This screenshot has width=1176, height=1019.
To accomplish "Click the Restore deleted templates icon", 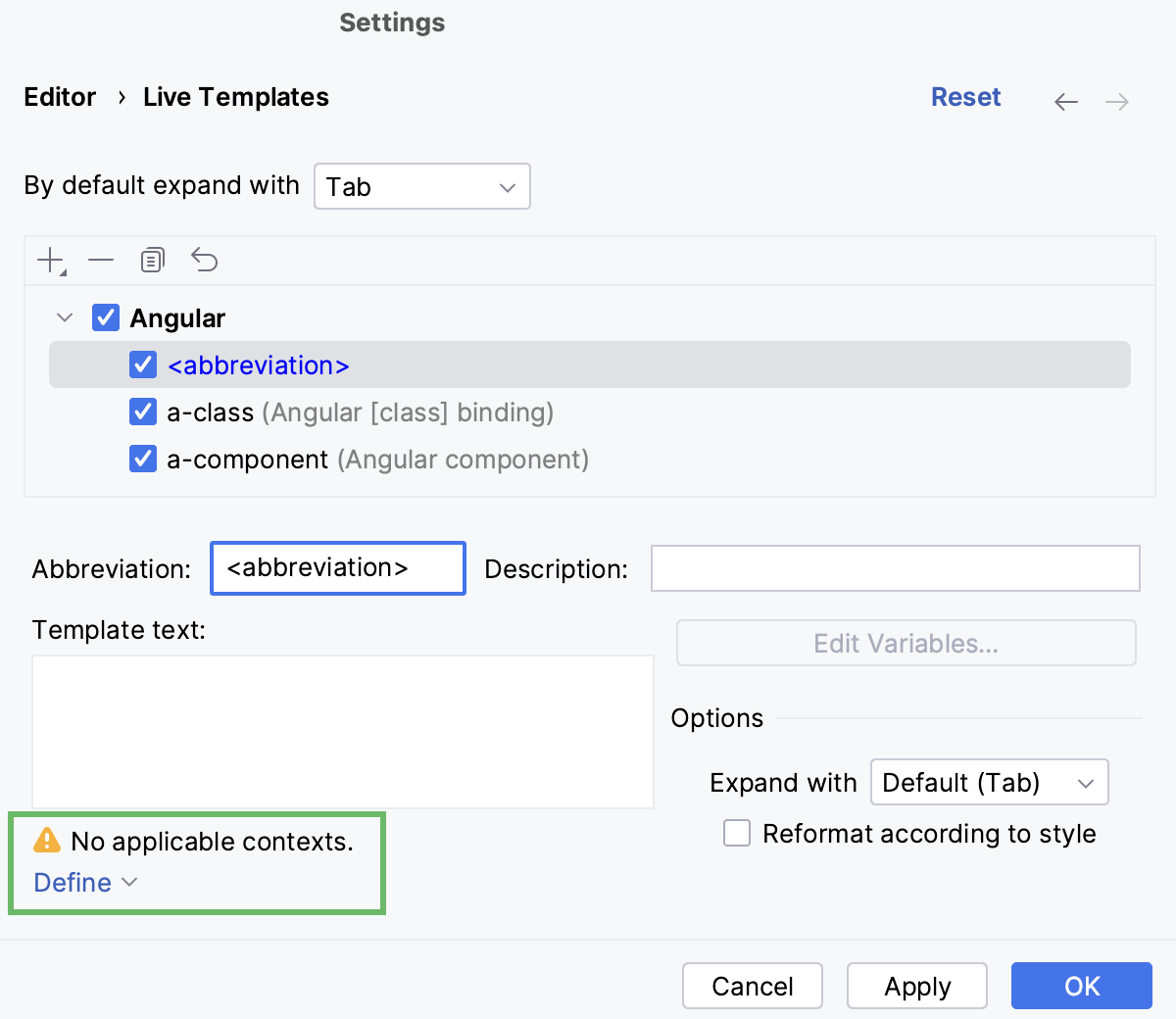I will tap(204, 261).
